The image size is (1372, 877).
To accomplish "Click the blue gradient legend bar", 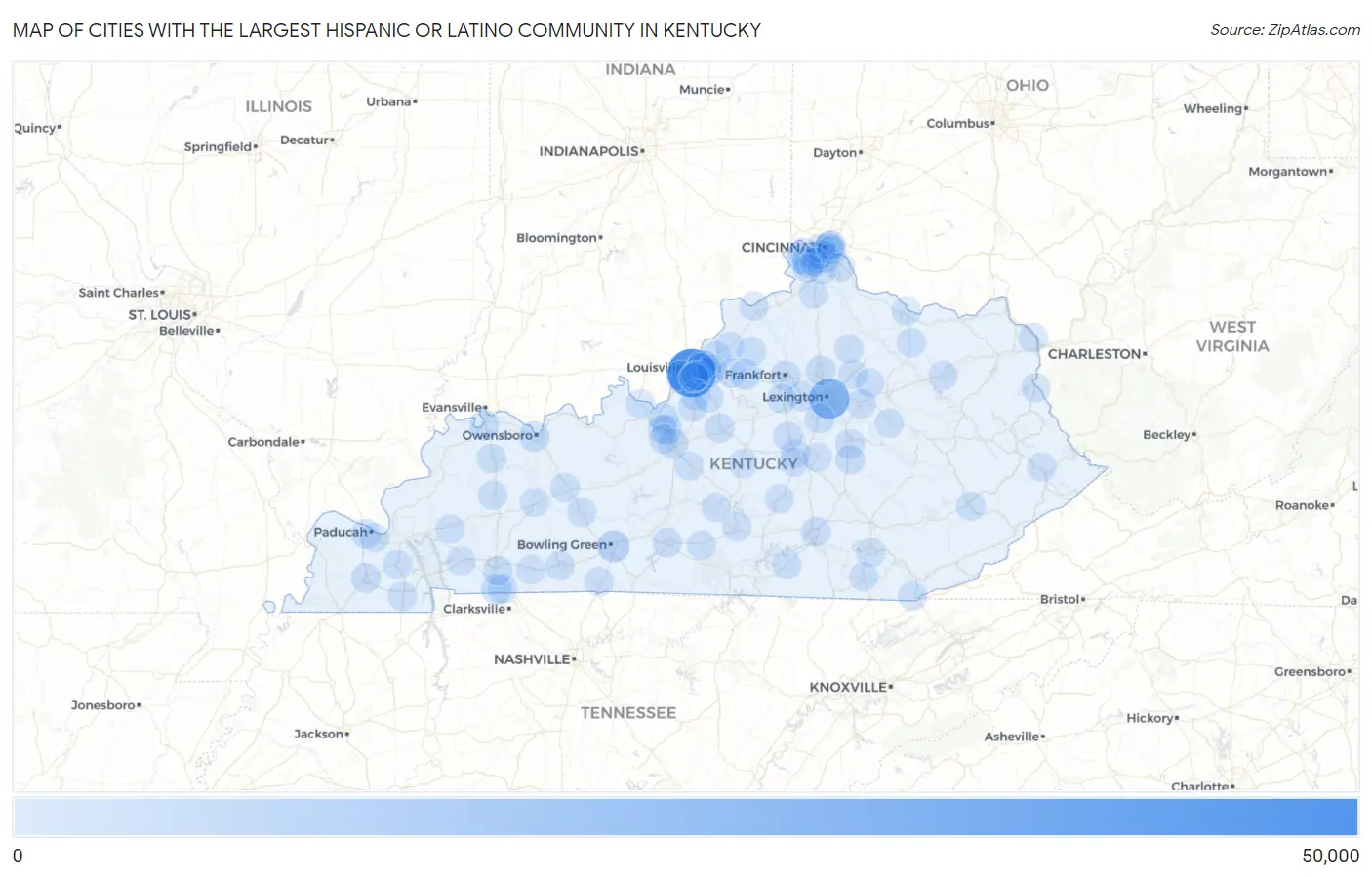I will tap(685, 817).
